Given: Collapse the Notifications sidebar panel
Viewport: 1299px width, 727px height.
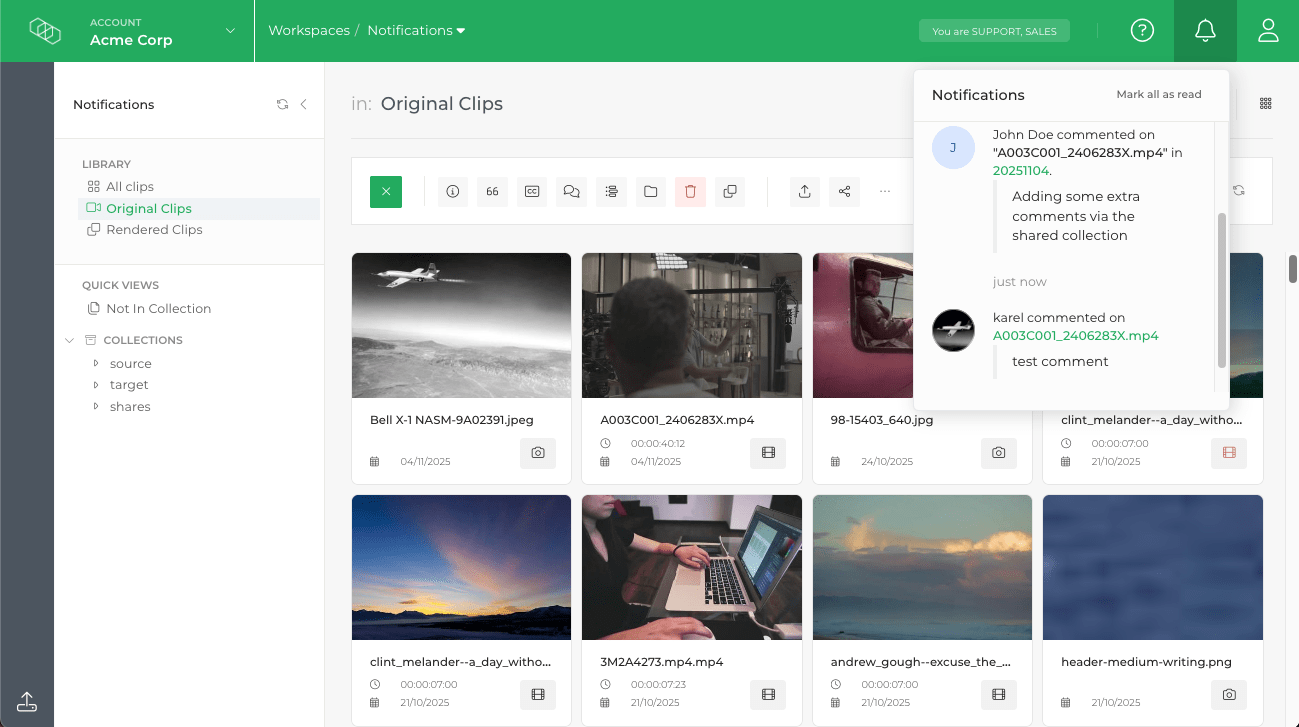Looking at the screenshot, I should (x=304, y=104).
